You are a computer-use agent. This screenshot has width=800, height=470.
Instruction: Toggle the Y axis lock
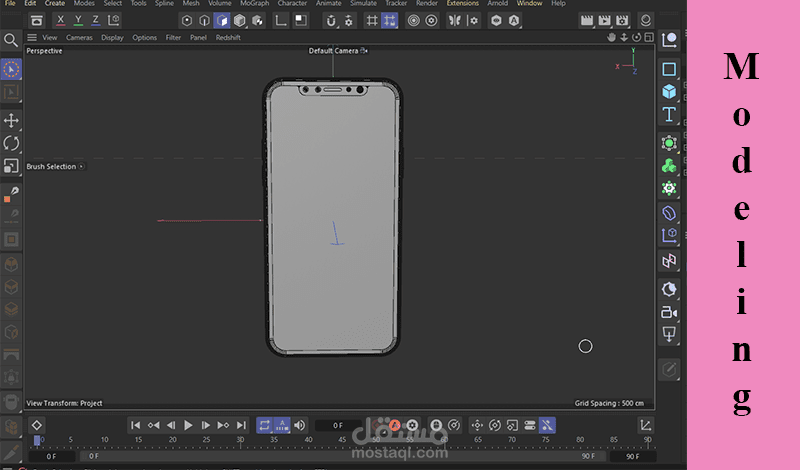click(x=79, y=20)
